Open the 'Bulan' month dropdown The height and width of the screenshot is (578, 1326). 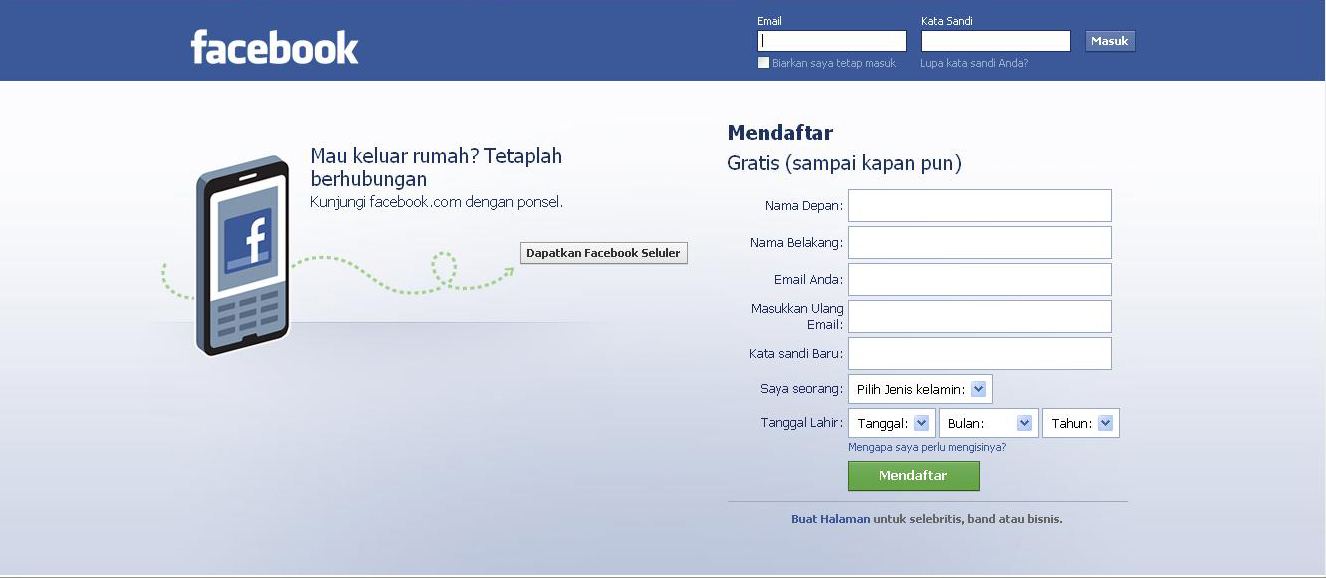[x=989, y=423]
